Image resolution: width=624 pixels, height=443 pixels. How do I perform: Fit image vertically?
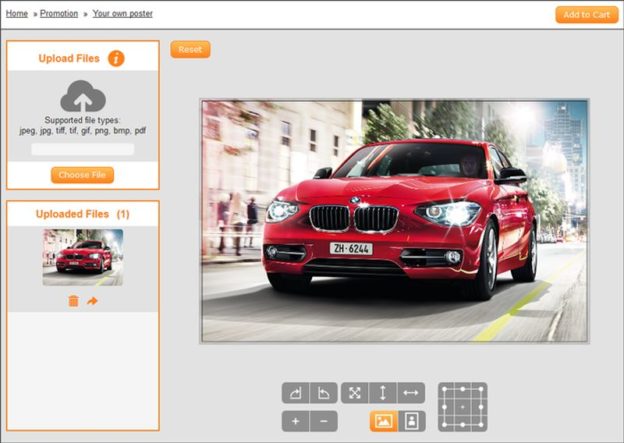[383, 393]
